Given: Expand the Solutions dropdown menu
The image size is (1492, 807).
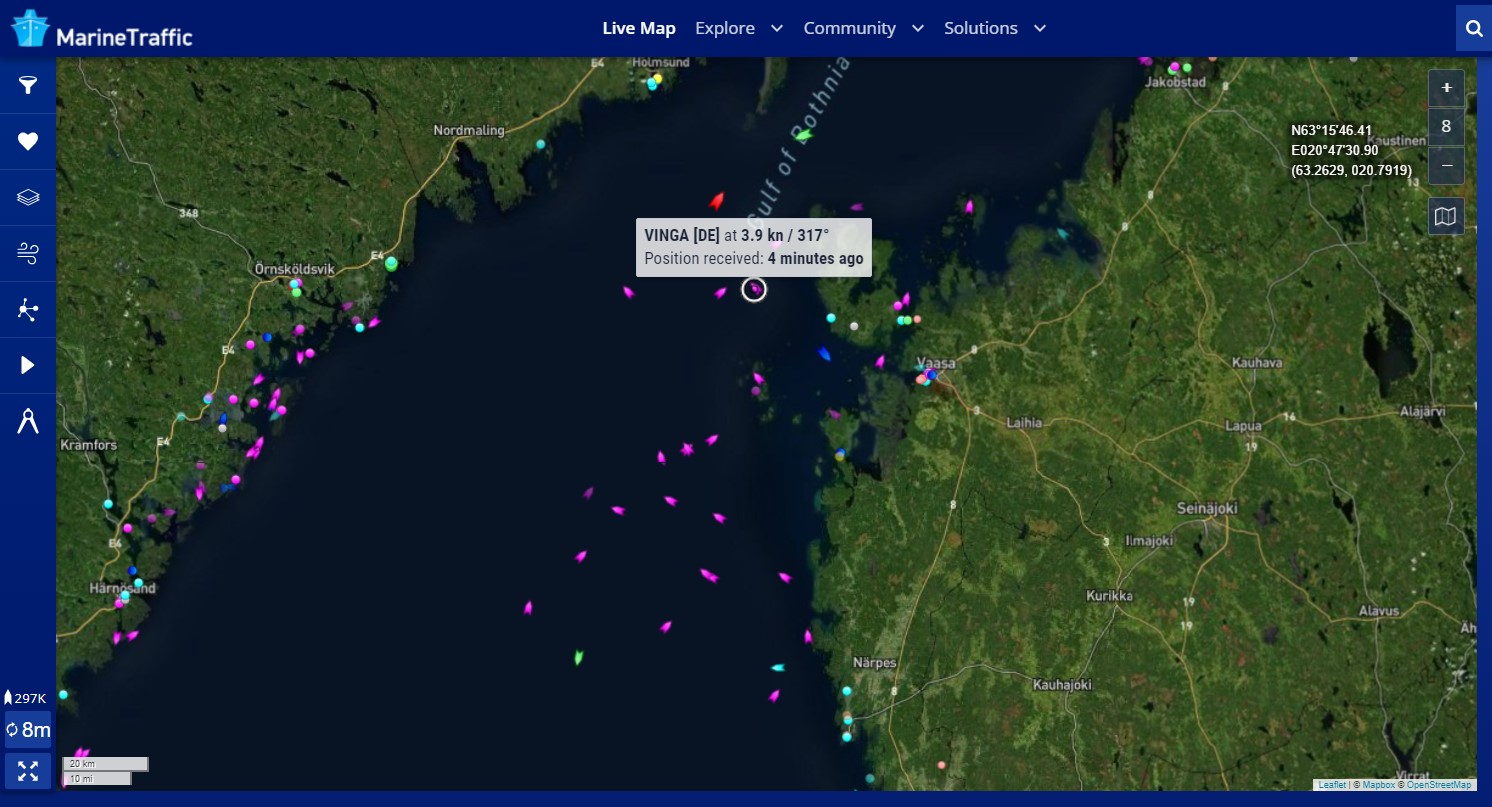Looking at the screenshot, I should pos(994,28).
